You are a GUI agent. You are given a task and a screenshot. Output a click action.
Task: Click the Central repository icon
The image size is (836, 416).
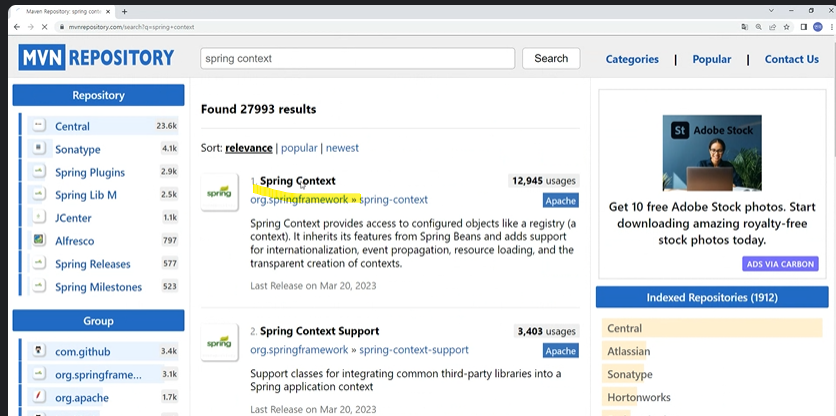point(38,125)
